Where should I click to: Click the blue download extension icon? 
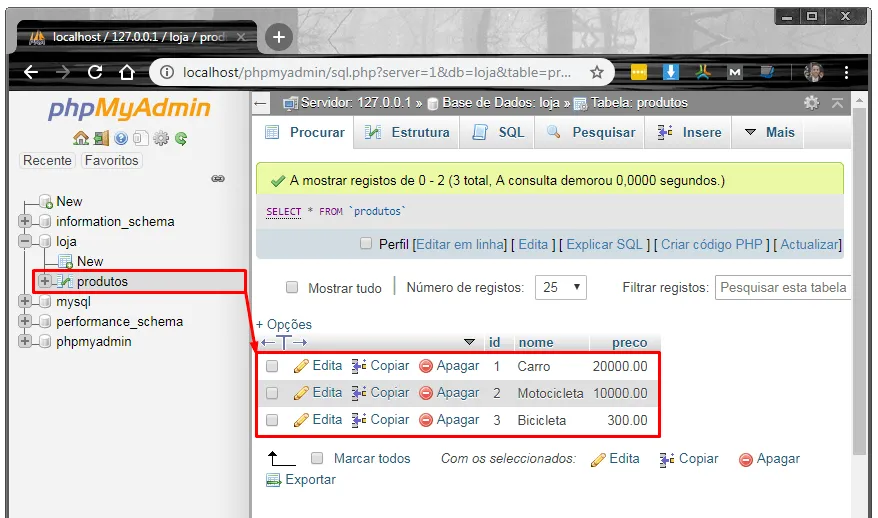click(x=670, y=72)
